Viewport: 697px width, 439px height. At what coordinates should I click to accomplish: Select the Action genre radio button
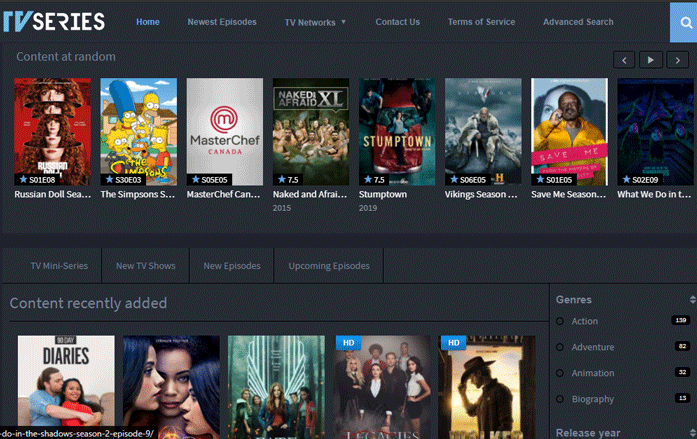[560, 321]
